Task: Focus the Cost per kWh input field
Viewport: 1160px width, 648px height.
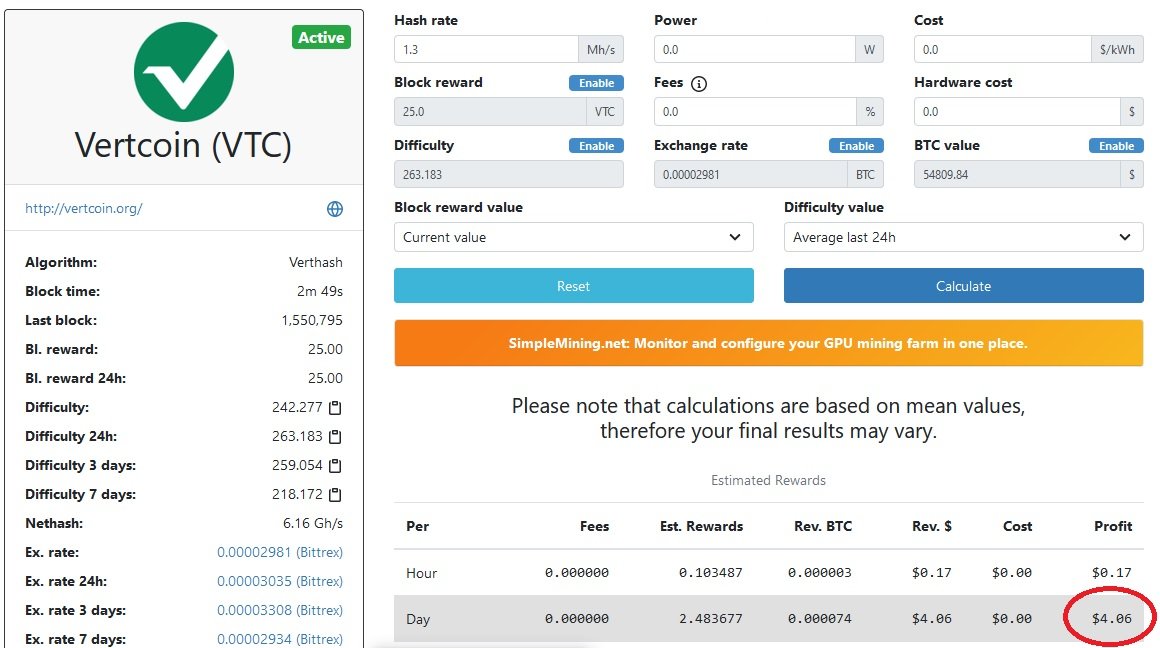Action: tap(1002, 50)
